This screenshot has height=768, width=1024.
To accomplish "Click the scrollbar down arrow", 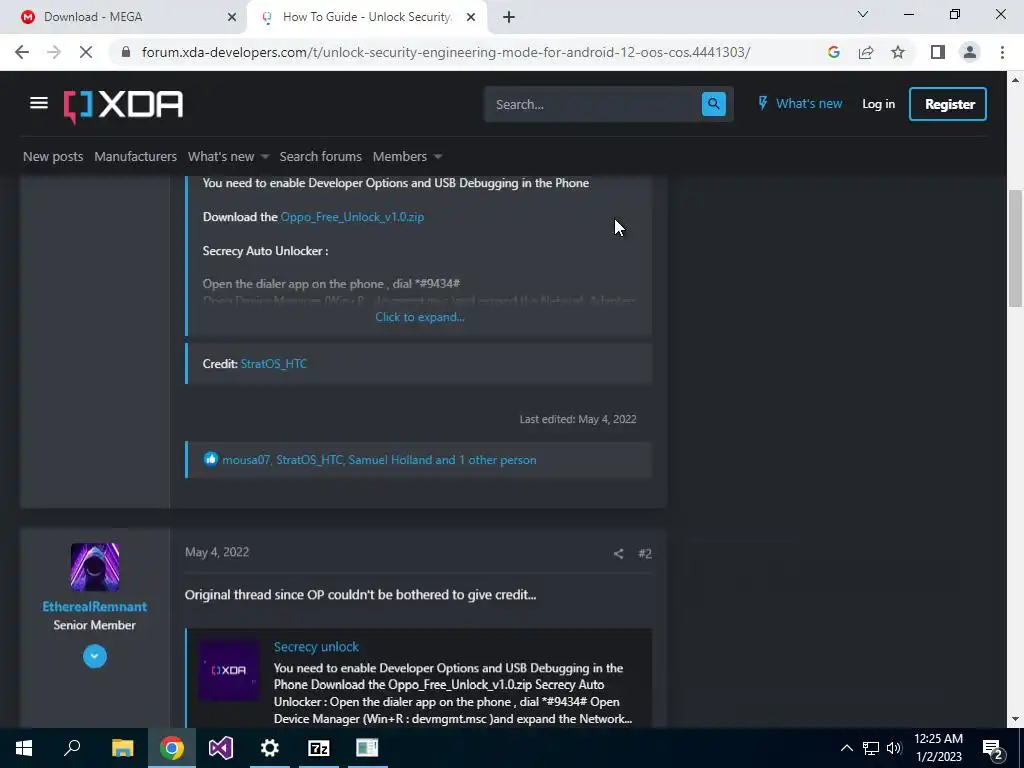I will (x=1015, y=720).
